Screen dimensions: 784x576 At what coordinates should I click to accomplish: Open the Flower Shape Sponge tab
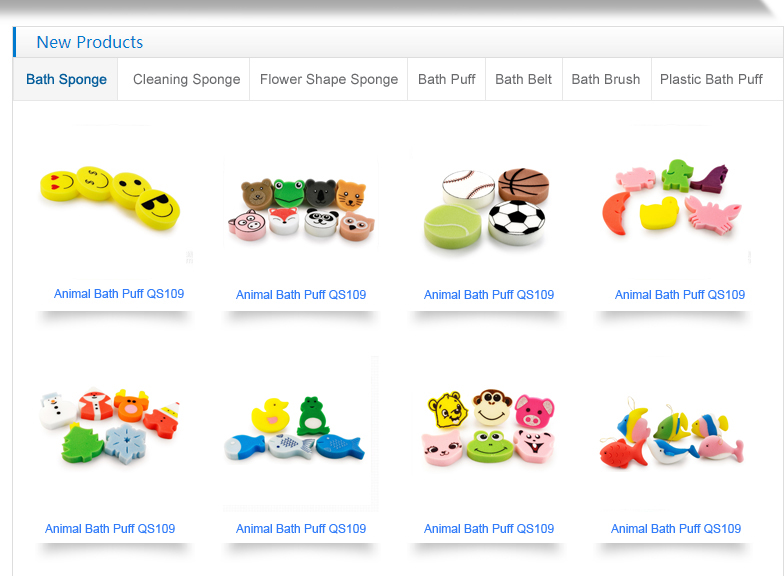328,80
